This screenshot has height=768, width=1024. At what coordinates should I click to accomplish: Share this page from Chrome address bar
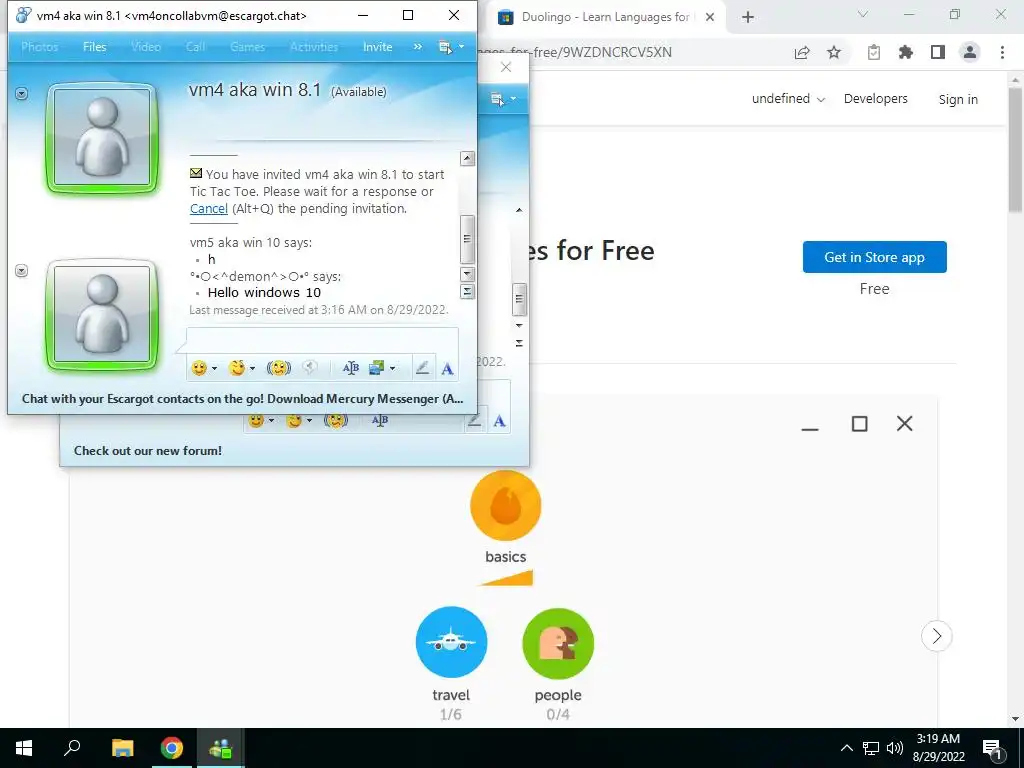[x=802, y=53]
